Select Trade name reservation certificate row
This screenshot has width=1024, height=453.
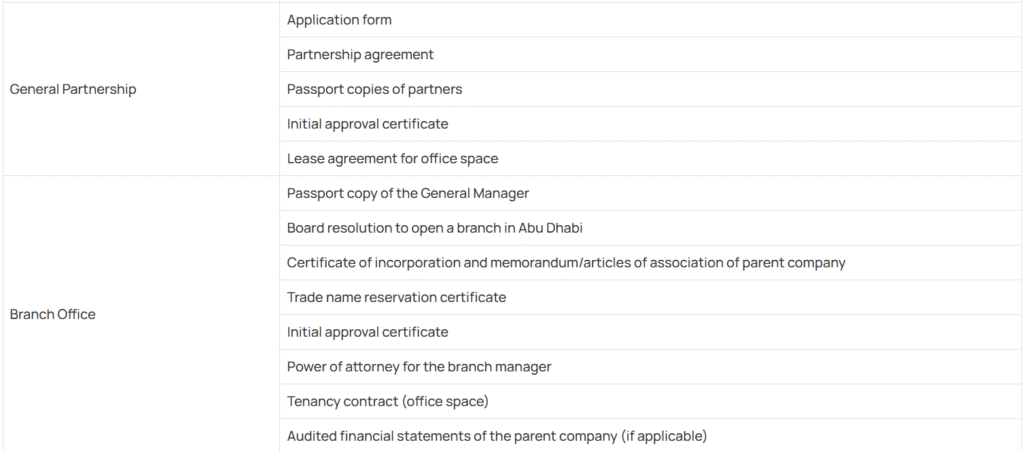pos(651,297)
